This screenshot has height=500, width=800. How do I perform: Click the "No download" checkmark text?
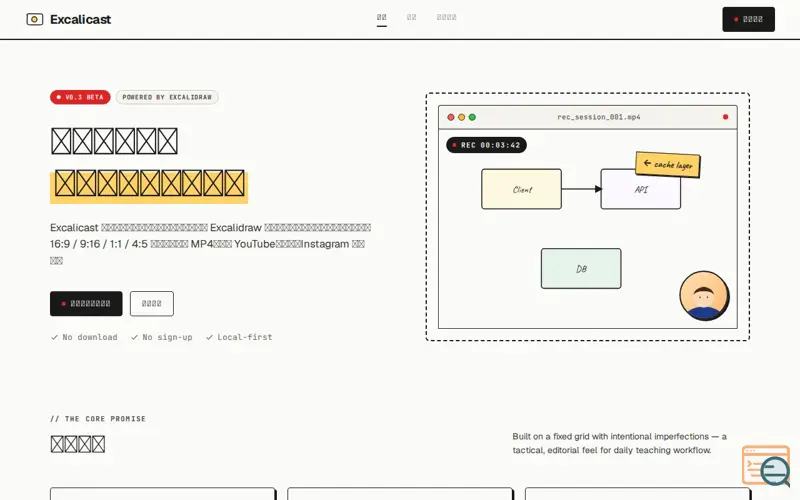coord(84,337)
